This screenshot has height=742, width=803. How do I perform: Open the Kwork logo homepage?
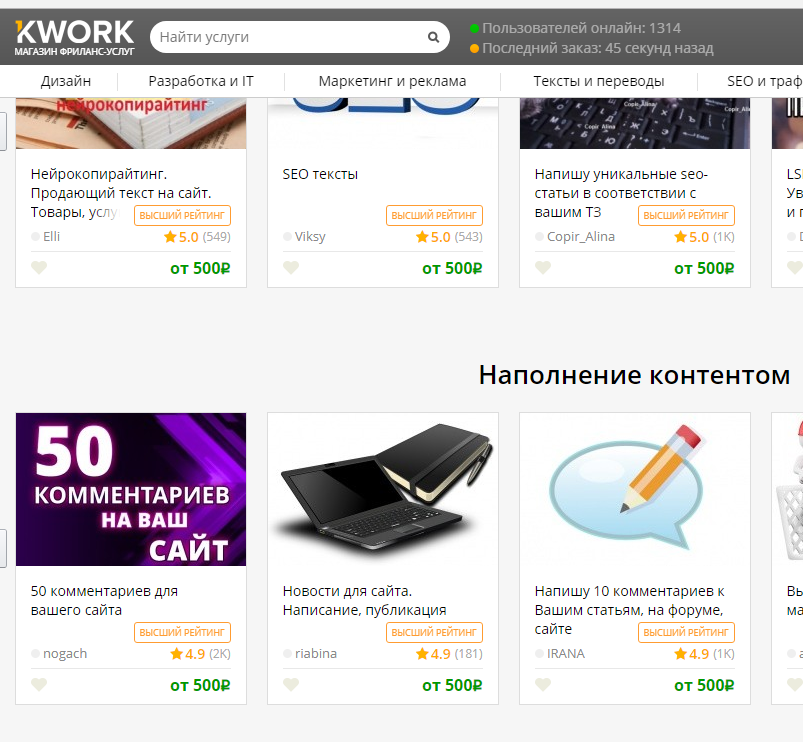pyautogui.click(x=74, y=37)
